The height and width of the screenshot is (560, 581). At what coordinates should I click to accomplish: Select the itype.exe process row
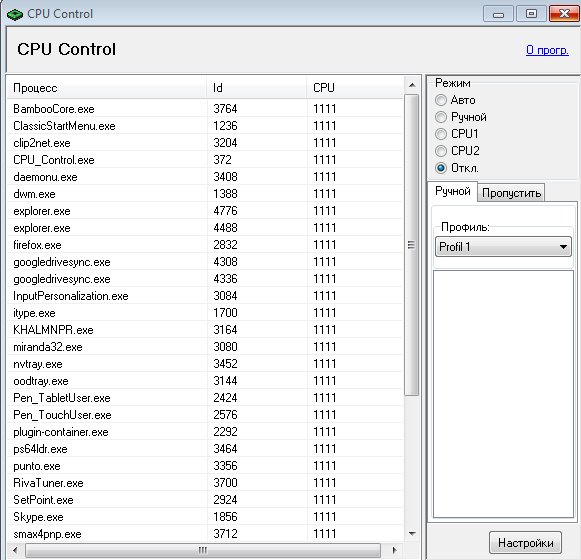[205, 313]
